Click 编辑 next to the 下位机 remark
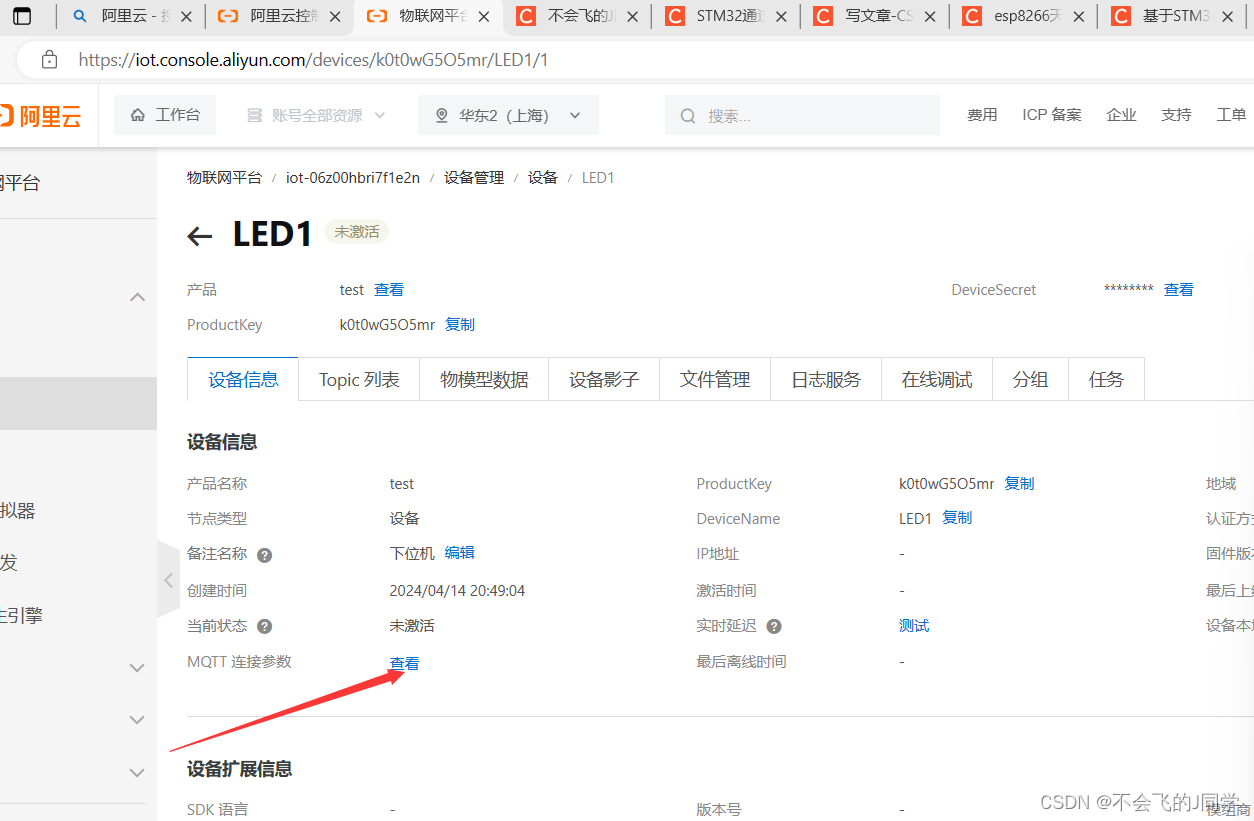Image resolution: width=1254 pixels, height=821 pixels. pos(459,554)
